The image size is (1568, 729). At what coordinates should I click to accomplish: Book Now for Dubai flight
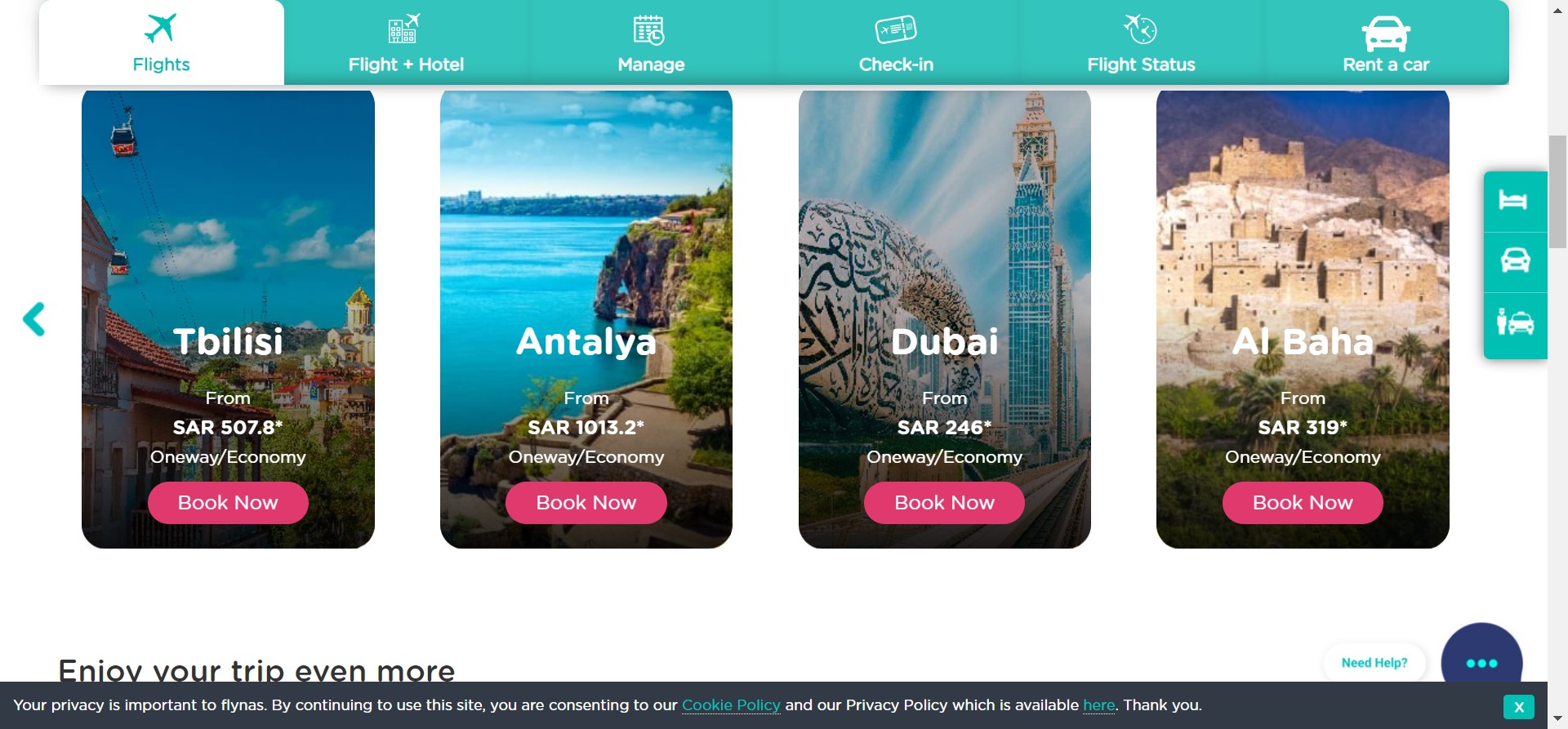[x=944, y=503]
